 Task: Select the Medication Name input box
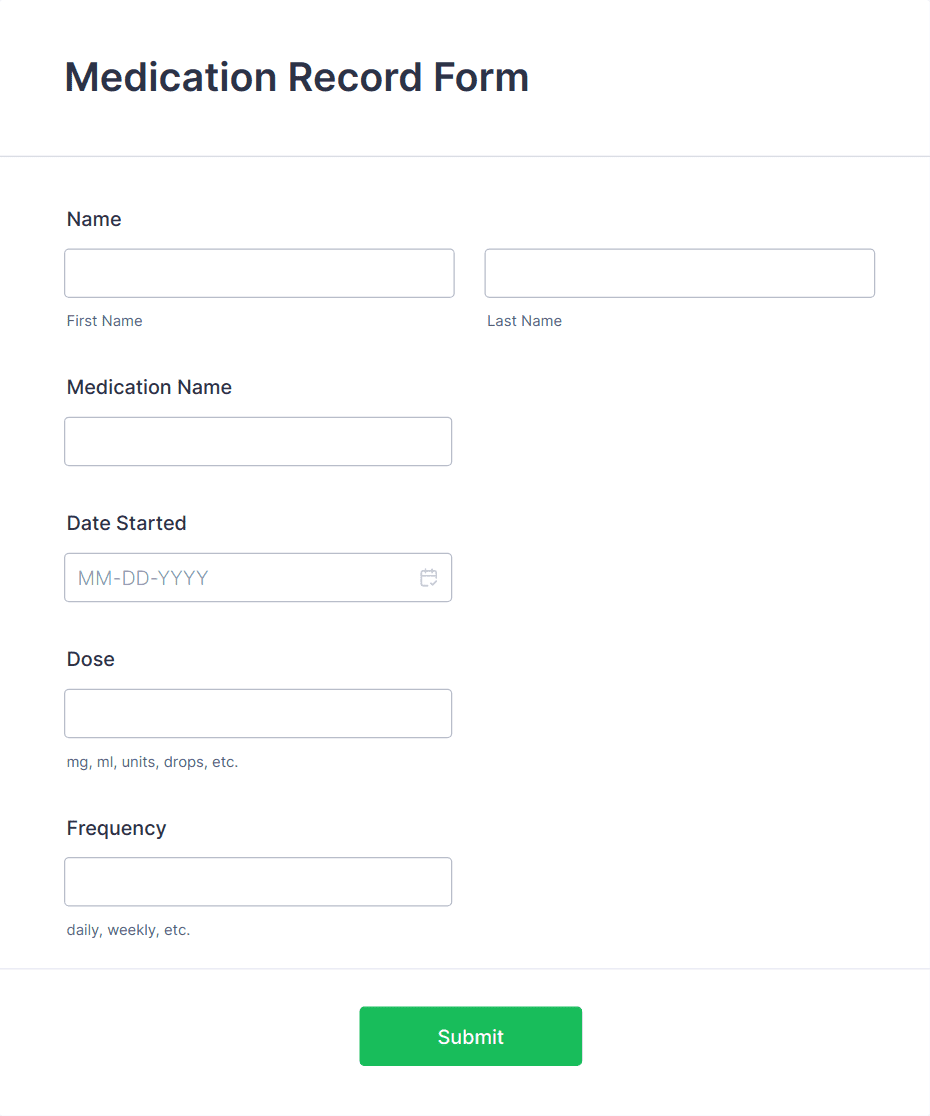[x=258, y=440]
